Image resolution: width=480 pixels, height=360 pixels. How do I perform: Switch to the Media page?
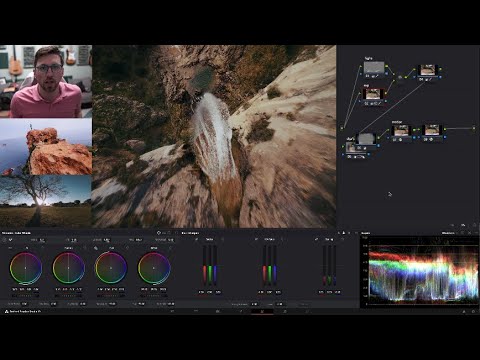click(172, 311)
